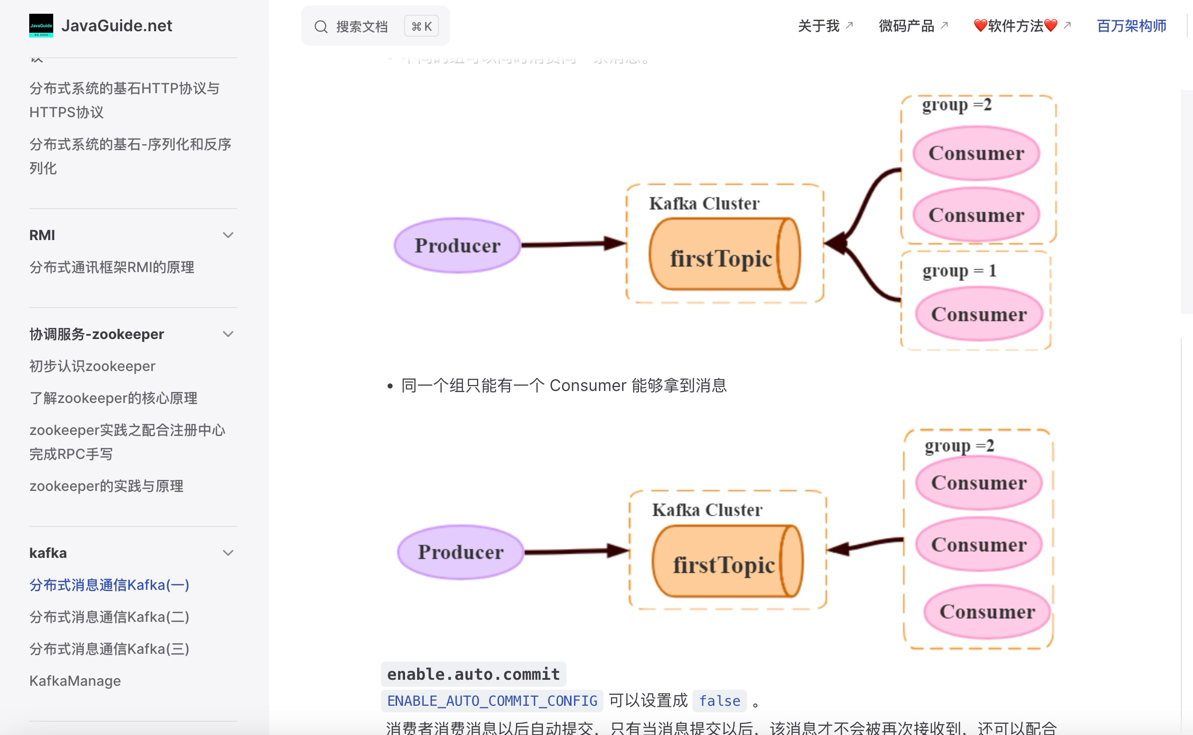Open 分布式消息通信Kafka(三) article
The width and height of the screenshot is (1193, 735).
[x=110, y=649]
